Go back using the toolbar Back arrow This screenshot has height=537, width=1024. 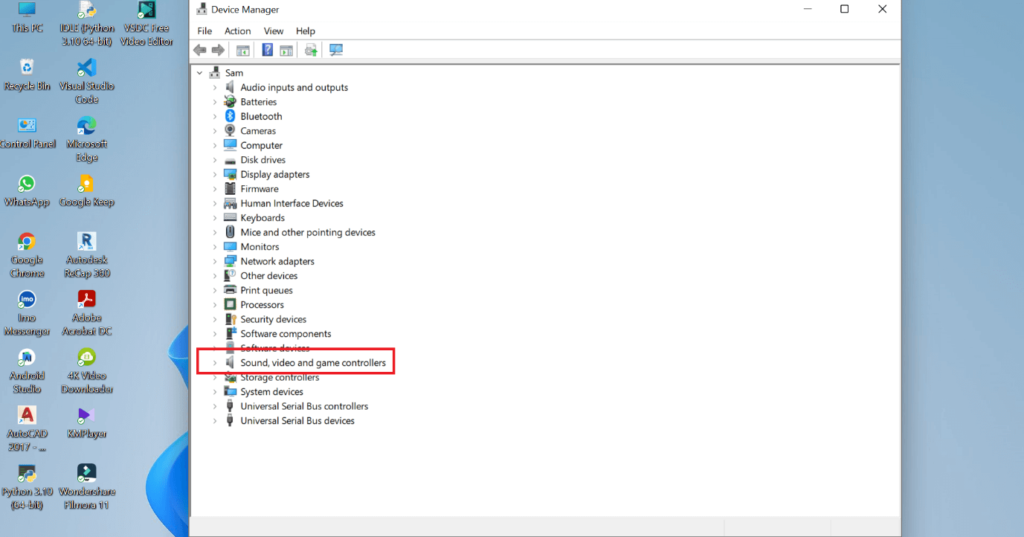tap(200, 50)
